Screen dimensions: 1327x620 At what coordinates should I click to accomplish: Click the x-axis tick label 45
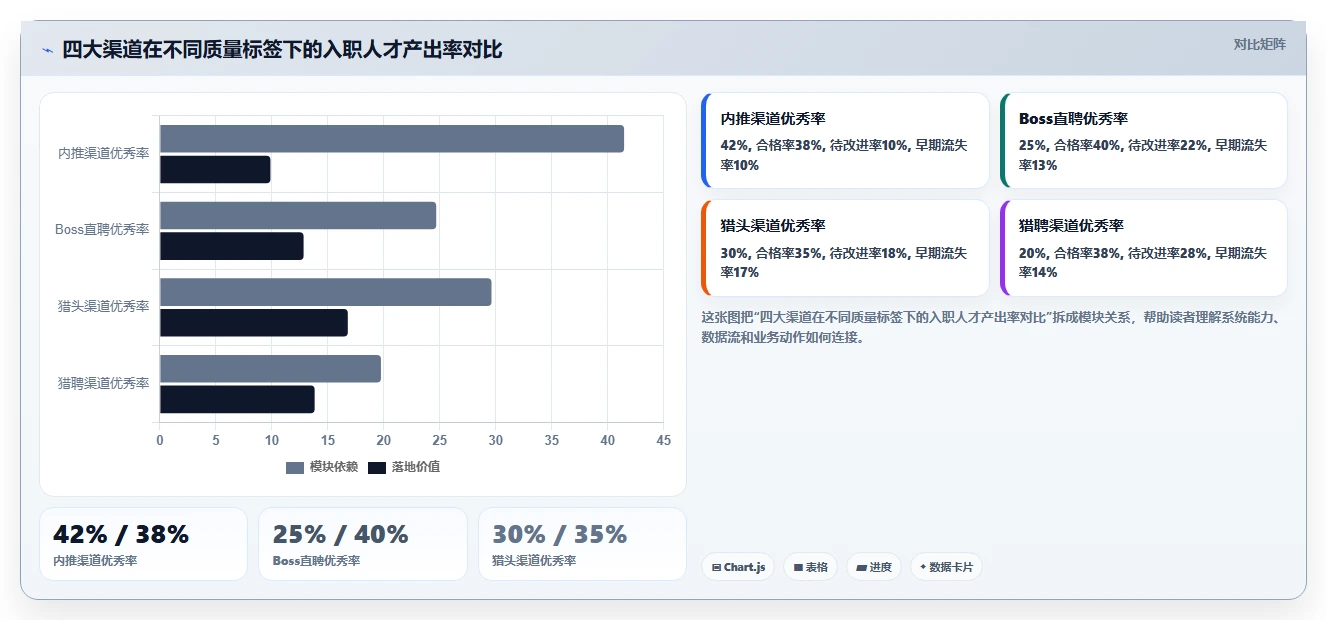[x=663, y=440]
